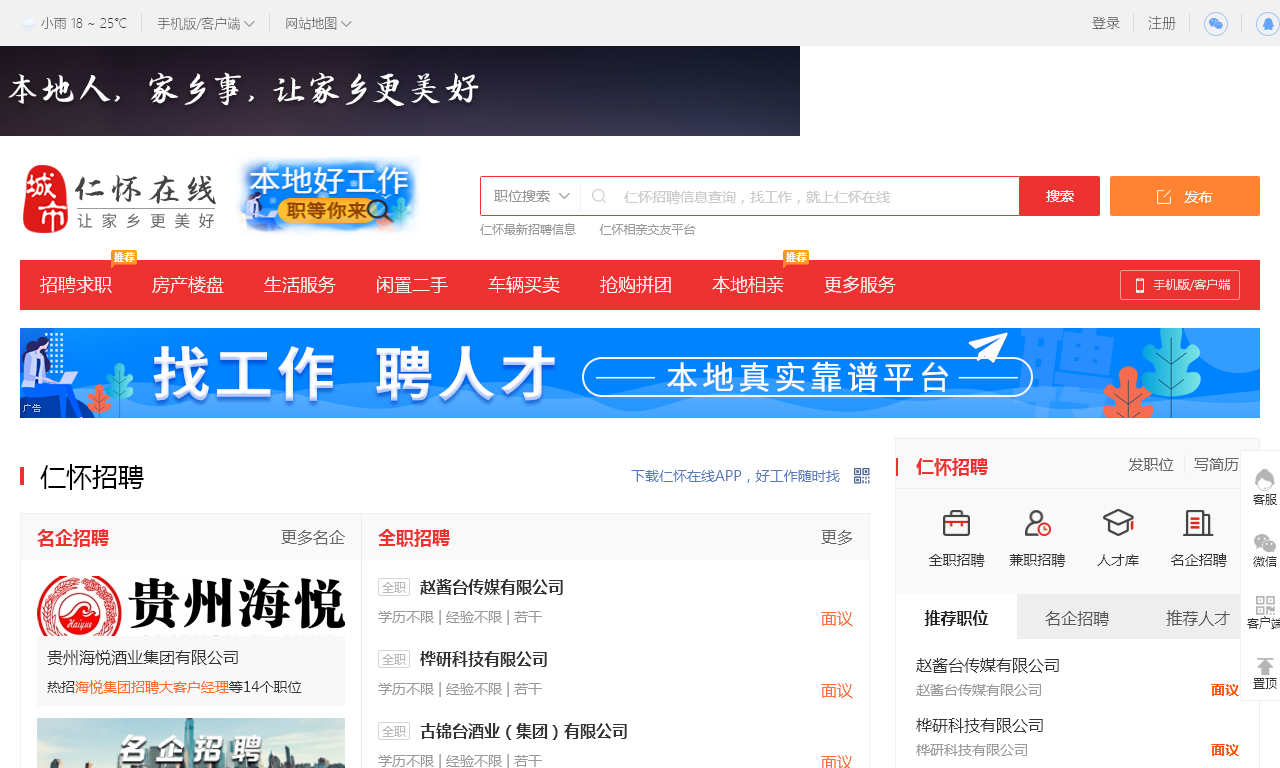Open the 人才库 graduation cap icon
This screenshot has height=768, width=1280.
[x=1117, y=523]
